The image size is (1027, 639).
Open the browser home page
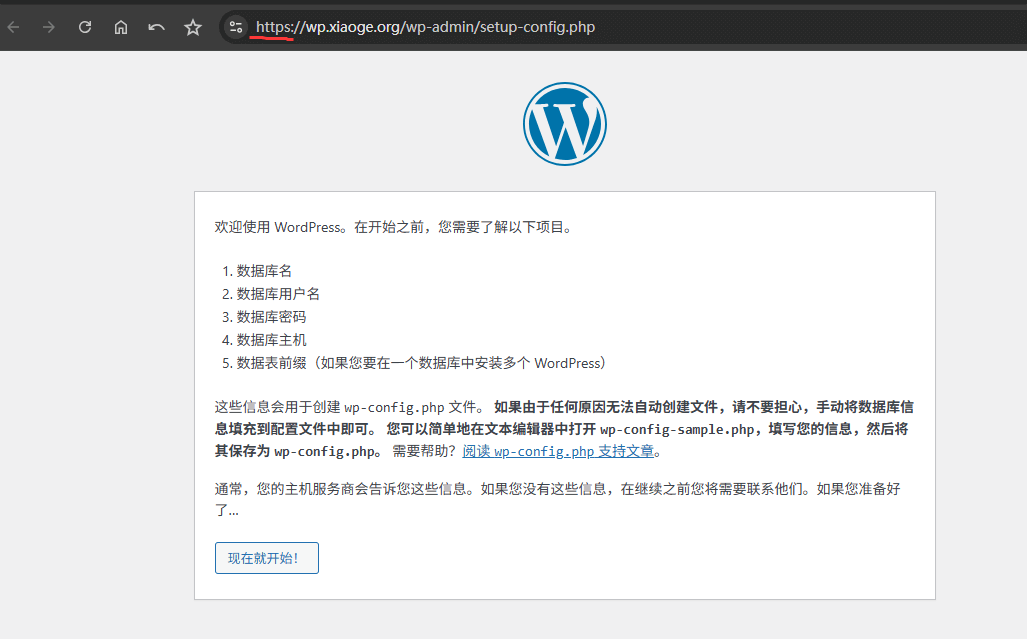[120, 26]
